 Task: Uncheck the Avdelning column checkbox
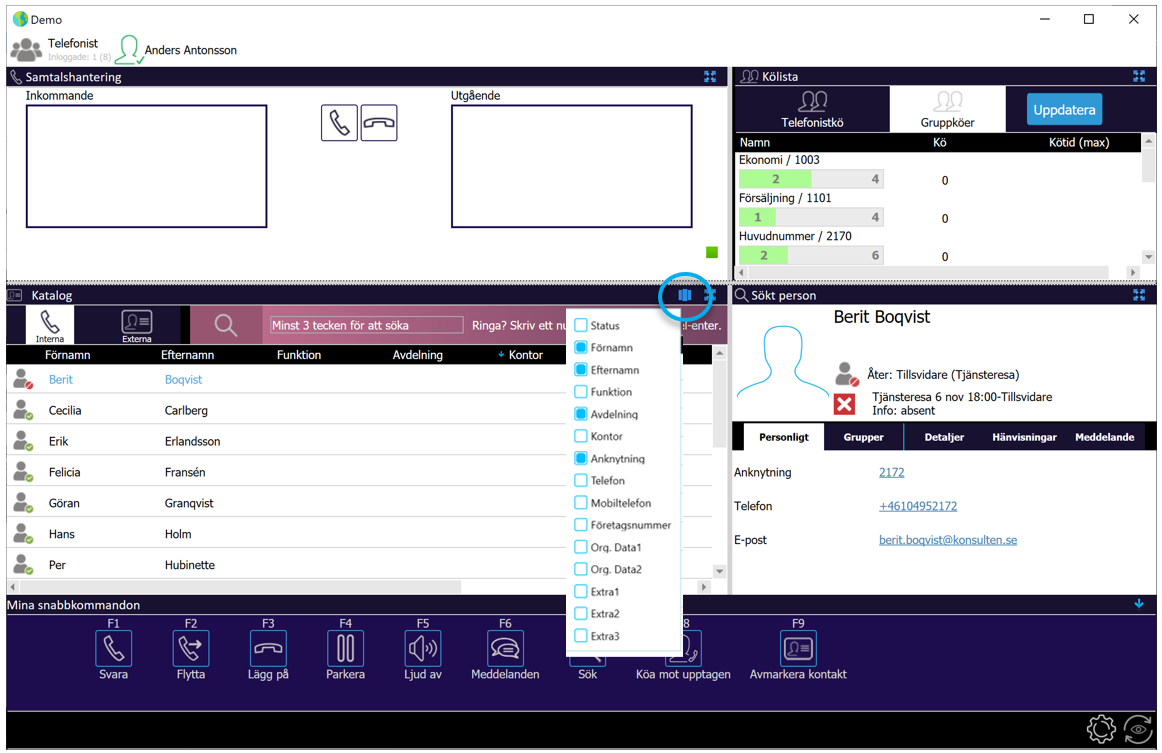pos(581,414)
